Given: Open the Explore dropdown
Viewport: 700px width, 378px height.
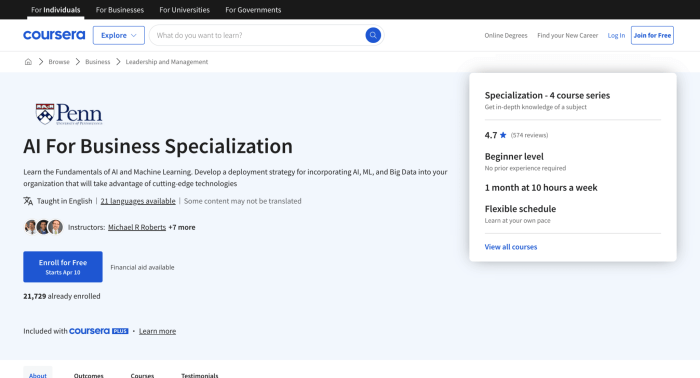Looking at the screenshot, I should [x=119, y=35].
